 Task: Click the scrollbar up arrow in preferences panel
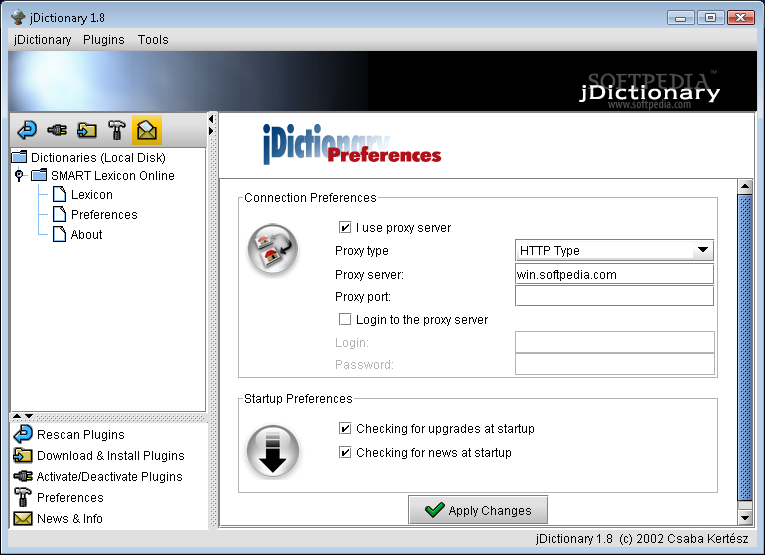coord(745,186)
